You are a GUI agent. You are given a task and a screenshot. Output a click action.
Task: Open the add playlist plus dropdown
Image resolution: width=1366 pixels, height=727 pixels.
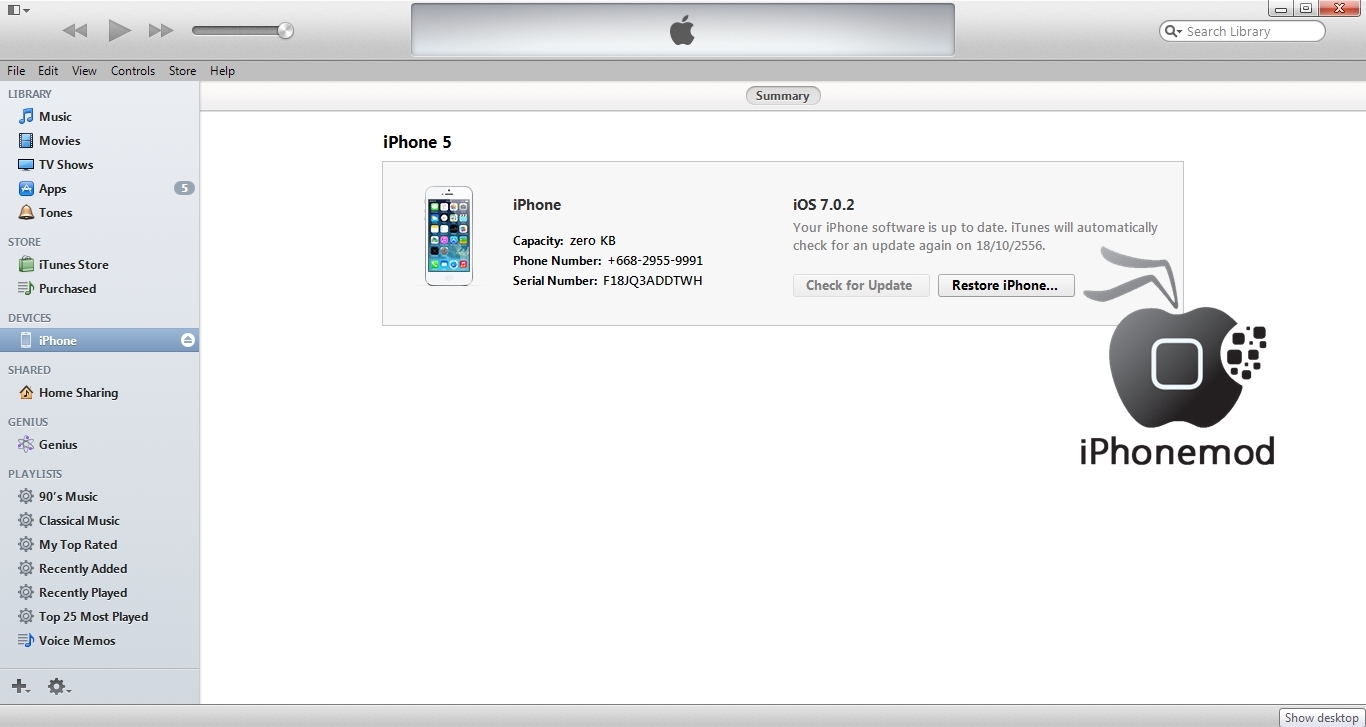20,686
